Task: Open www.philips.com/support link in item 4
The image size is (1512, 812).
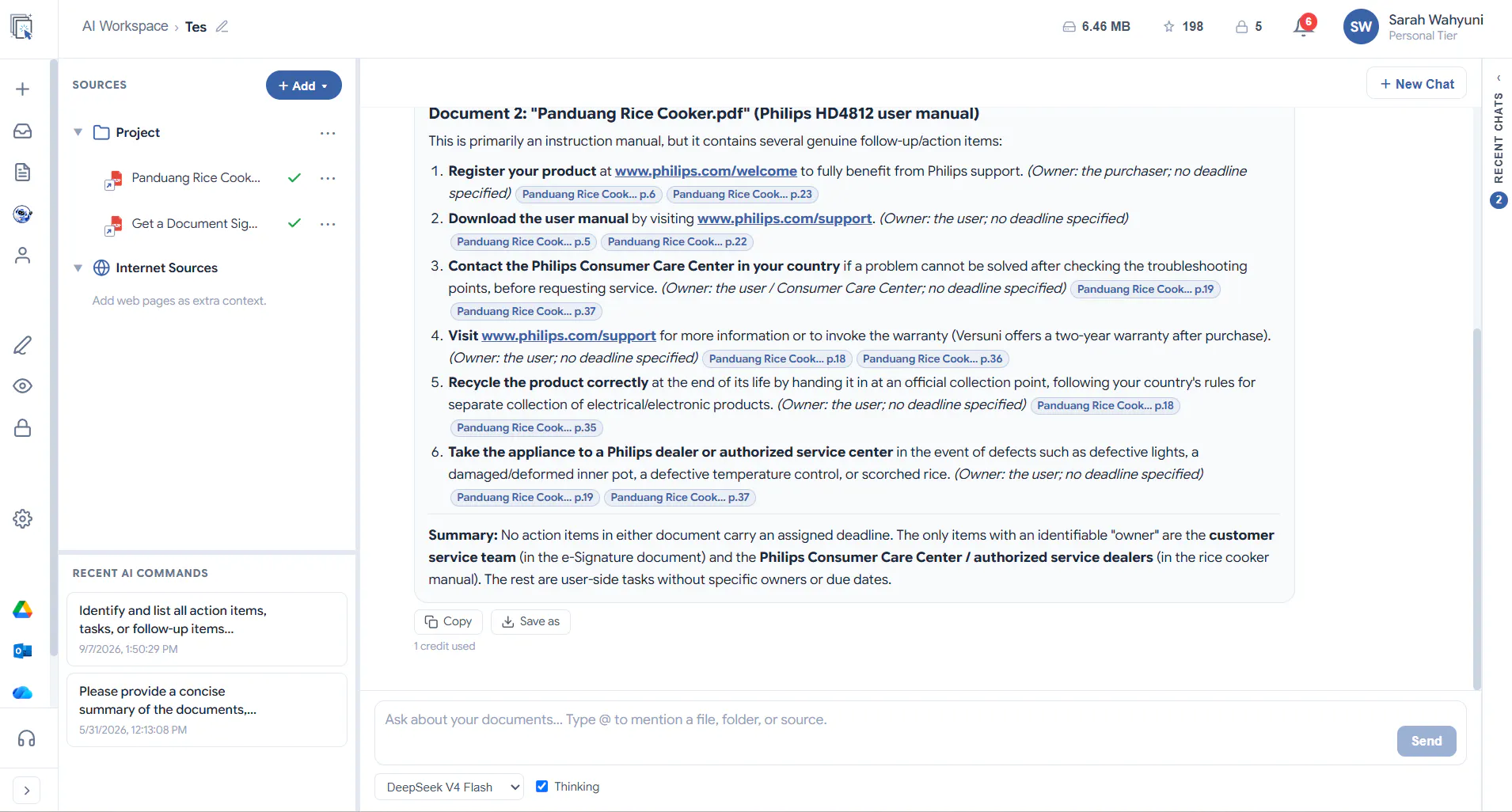Action: tap(568, 336)
